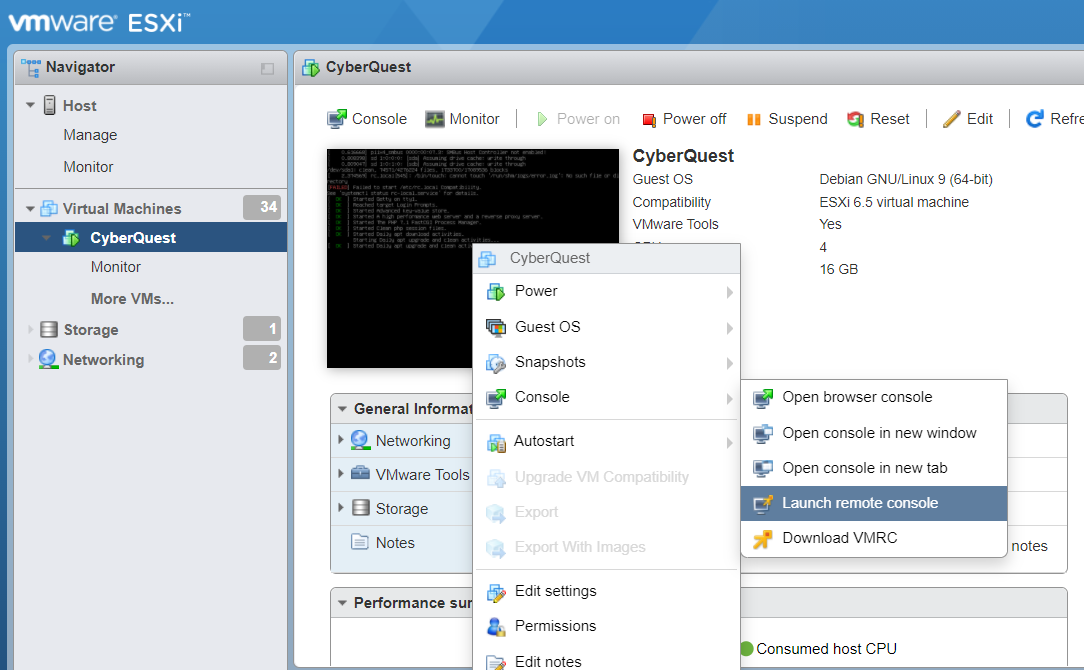Click the Permissions user icon
Image resolution: width=1084 pixels, height=670 pixels.
coord(496,626)
